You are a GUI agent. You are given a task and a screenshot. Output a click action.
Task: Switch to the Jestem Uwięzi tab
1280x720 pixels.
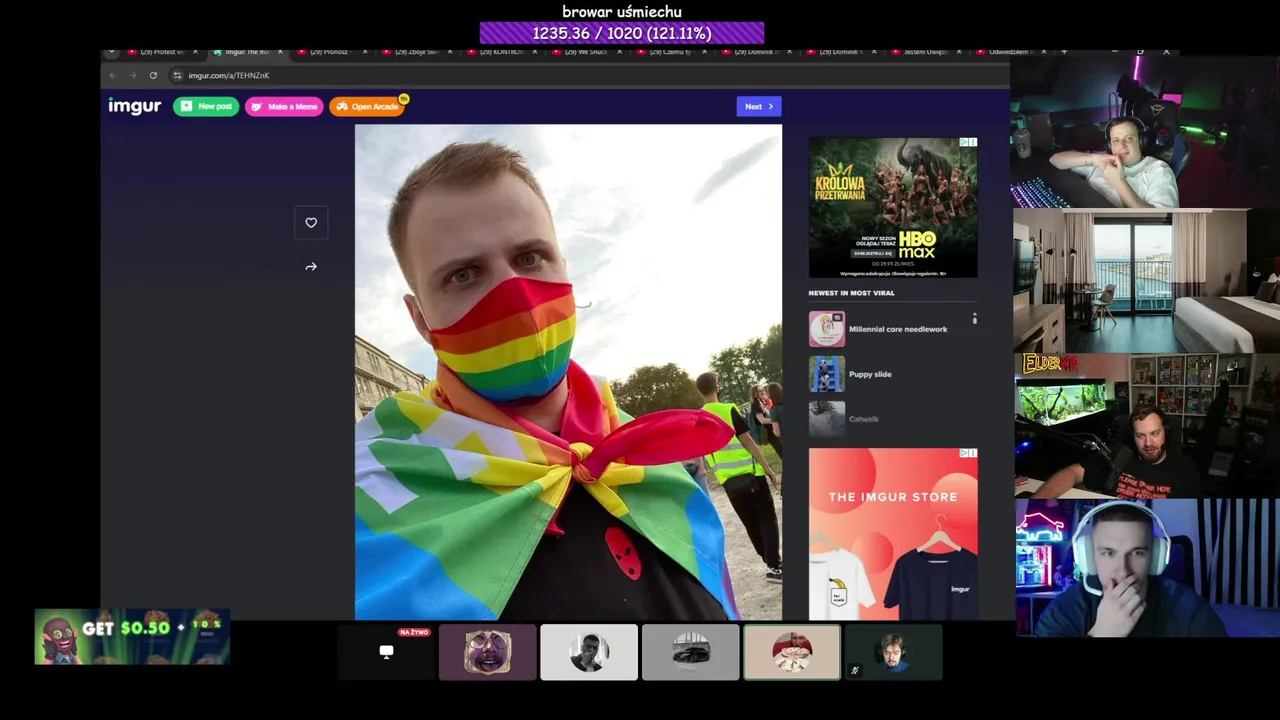point(925,52)
